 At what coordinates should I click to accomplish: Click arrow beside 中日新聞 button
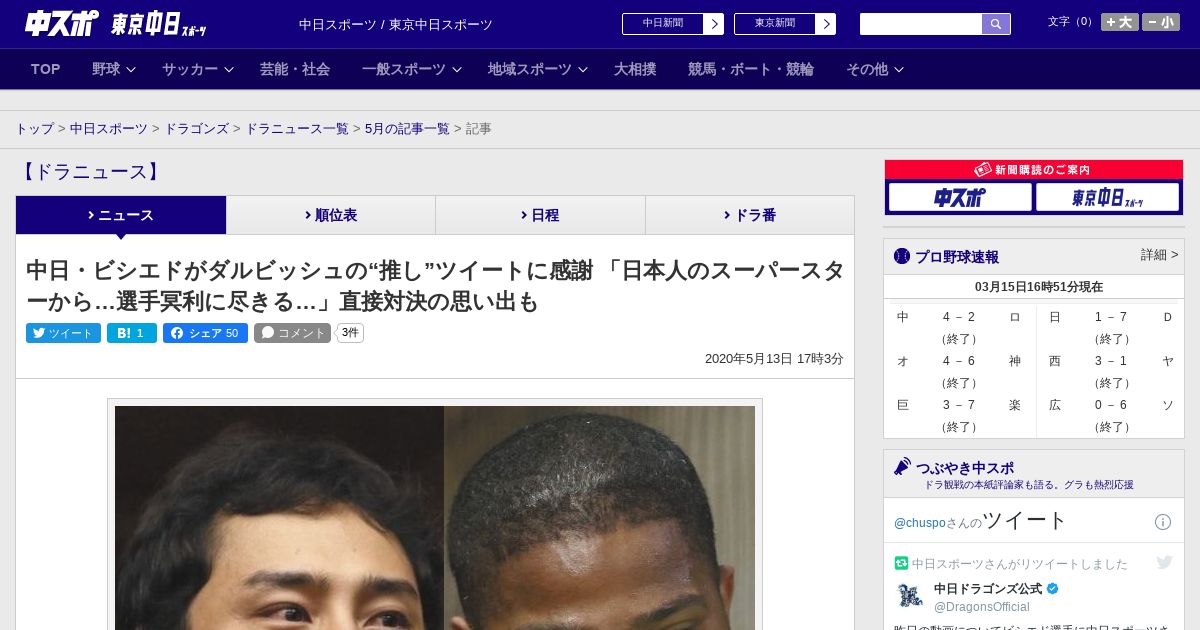(714, 24)
